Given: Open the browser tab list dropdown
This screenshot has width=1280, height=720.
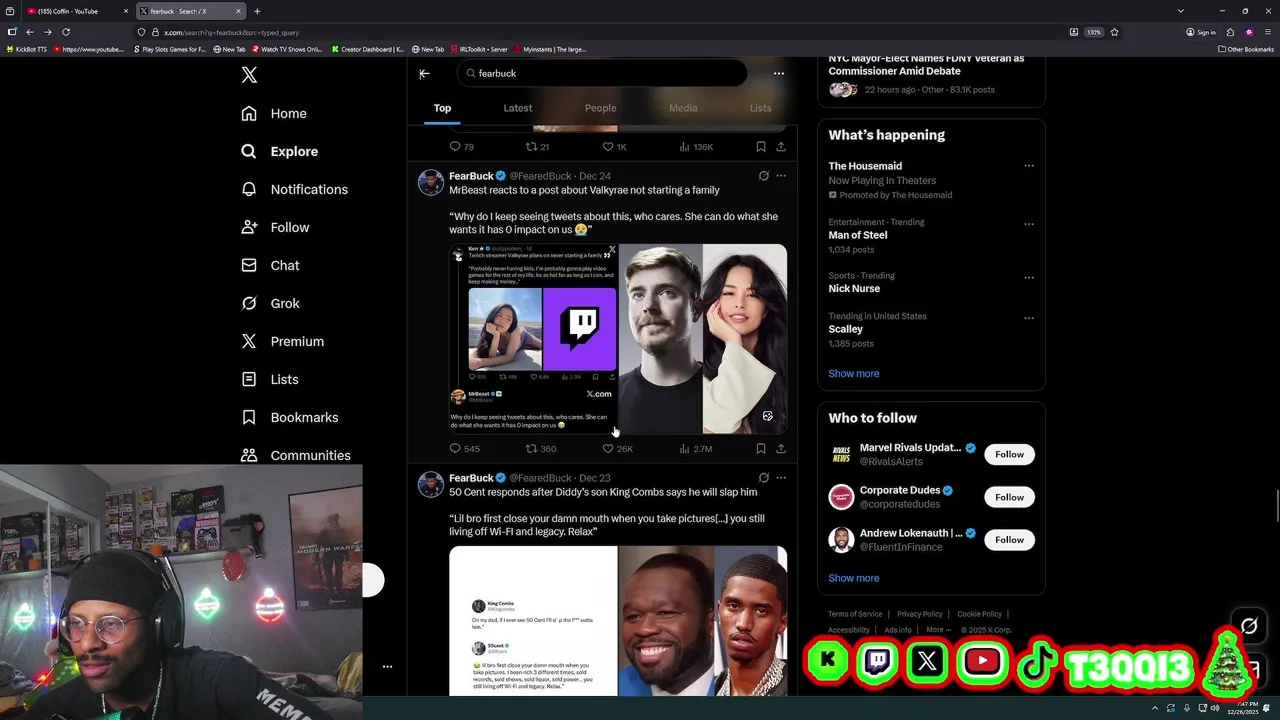Looking at the screenshot, I should [1181, 11].
